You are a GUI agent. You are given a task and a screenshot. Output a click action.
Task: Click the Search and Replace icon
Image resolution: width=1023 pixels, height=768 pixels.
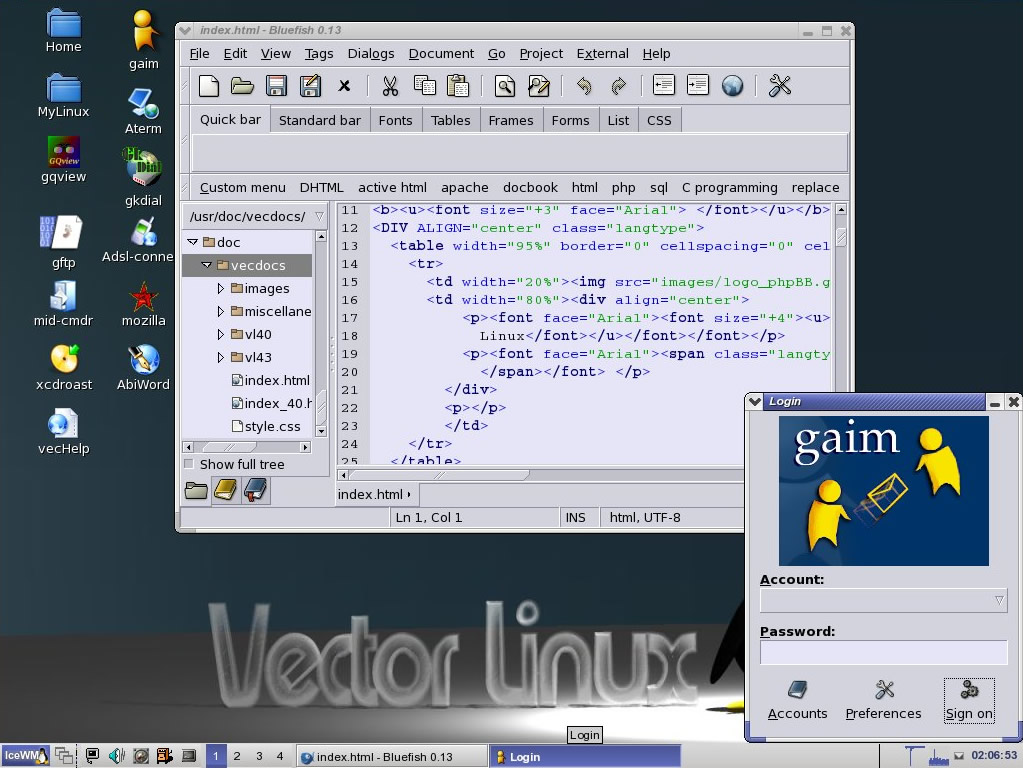[x=538, y=86]
